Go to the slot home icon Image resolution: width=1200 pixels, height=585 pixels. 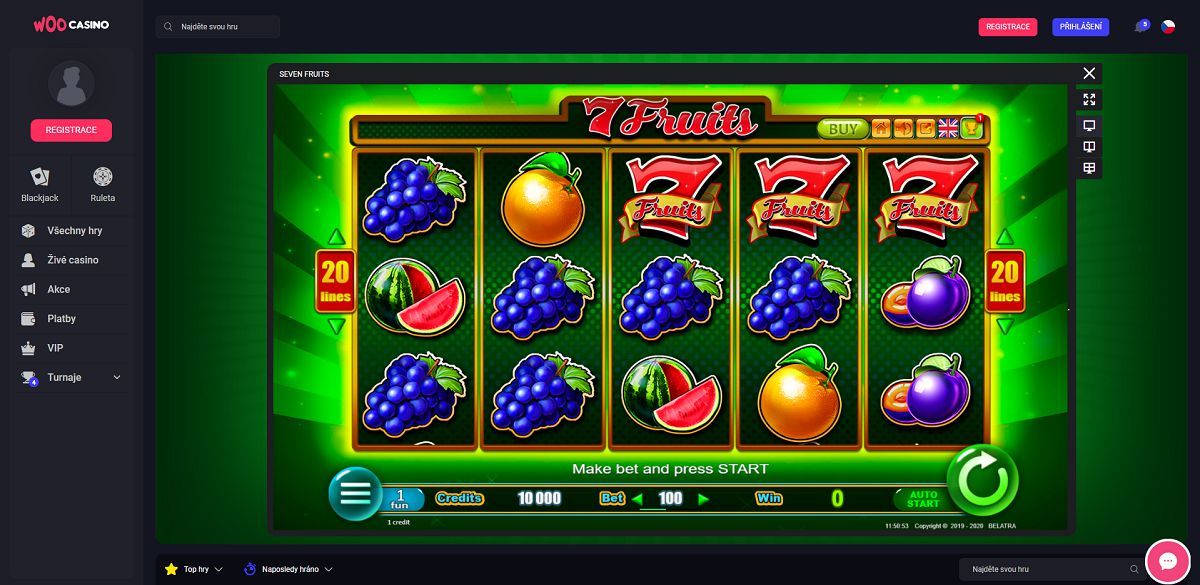pyautogui.click(x=881, y=128)
